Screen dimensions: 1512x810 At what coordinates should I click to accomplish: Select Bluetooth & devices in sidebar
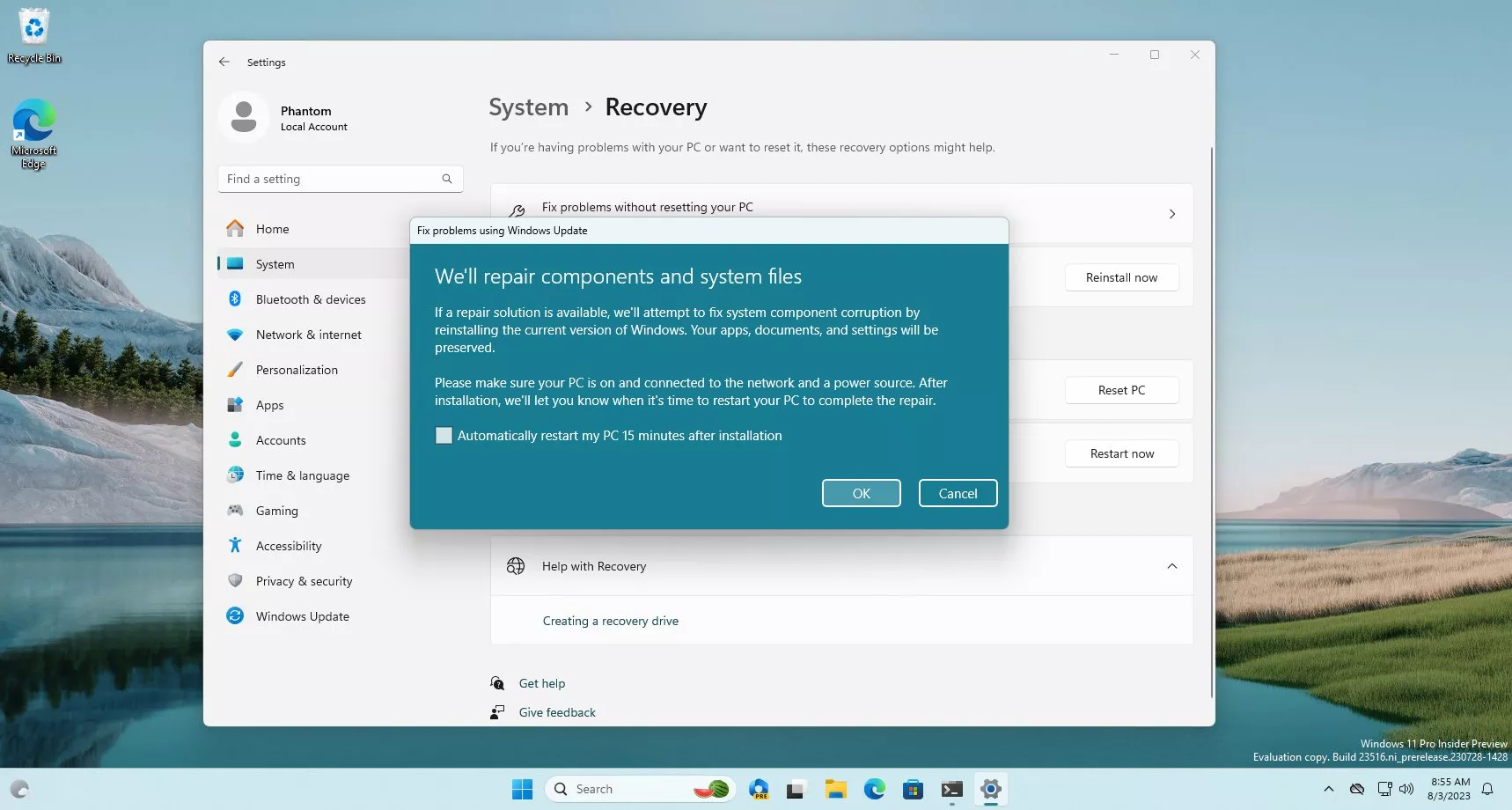pyautogui.click(x=310, y=299)
